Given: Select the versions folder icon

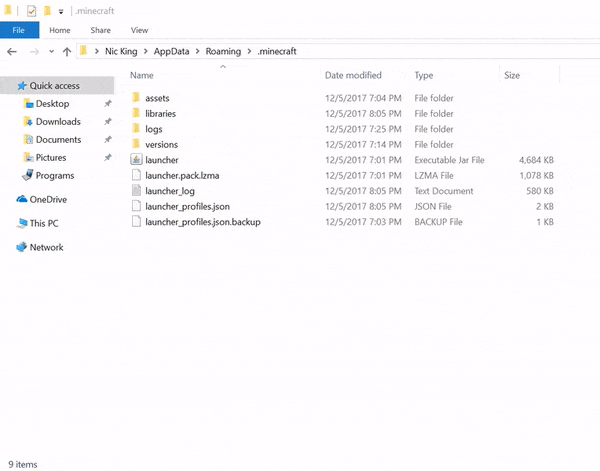Looking at the screenshot, I should (x=136, y=144).
